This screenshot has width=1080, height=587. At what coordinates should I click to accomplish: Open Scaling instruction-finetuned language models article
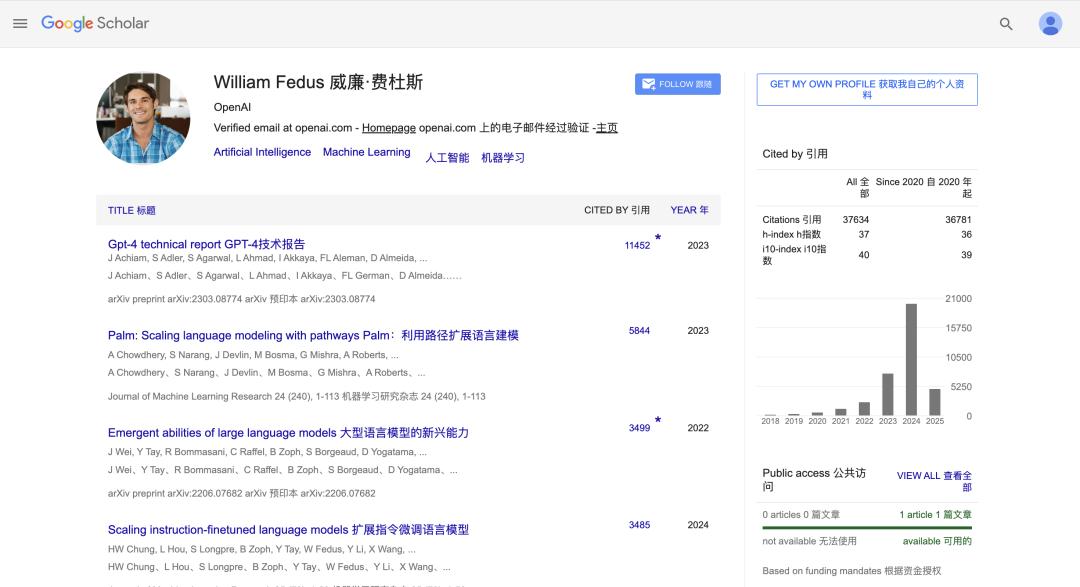[288, 530]
